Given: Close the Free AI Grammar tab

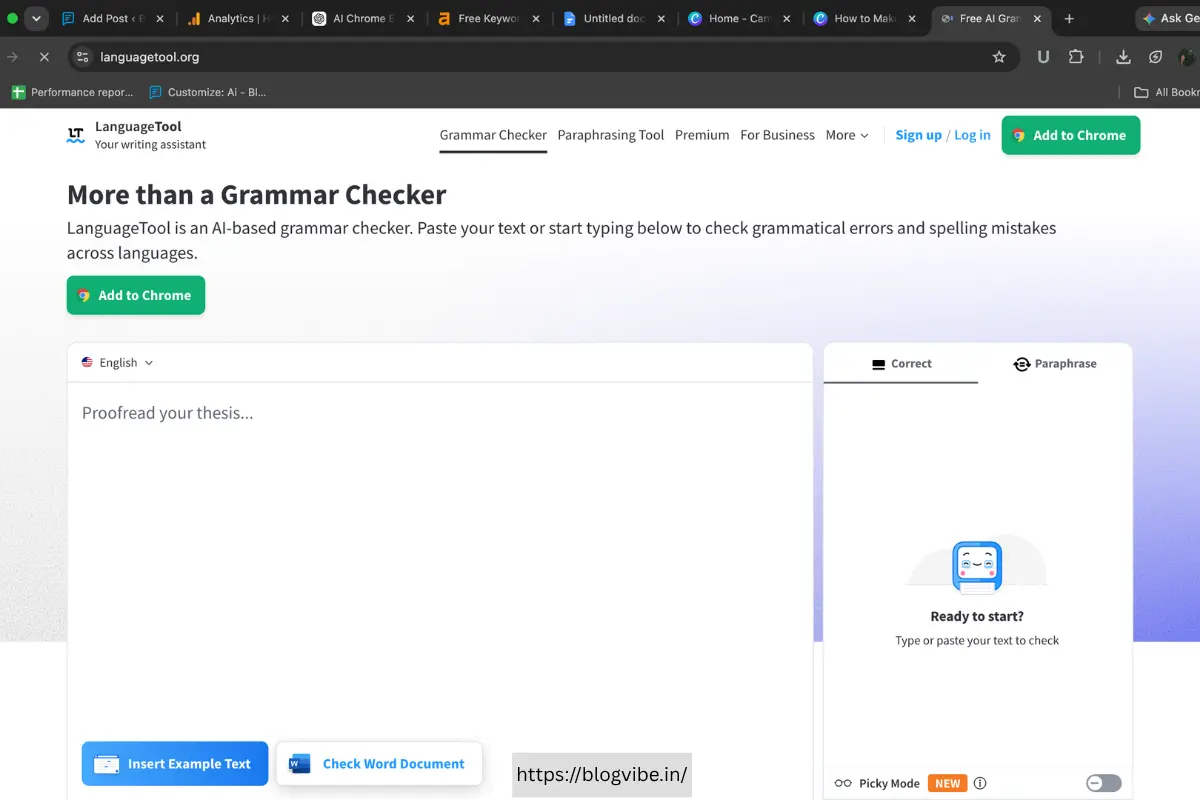Looking at the screenshot, I should pos(1036,18).
